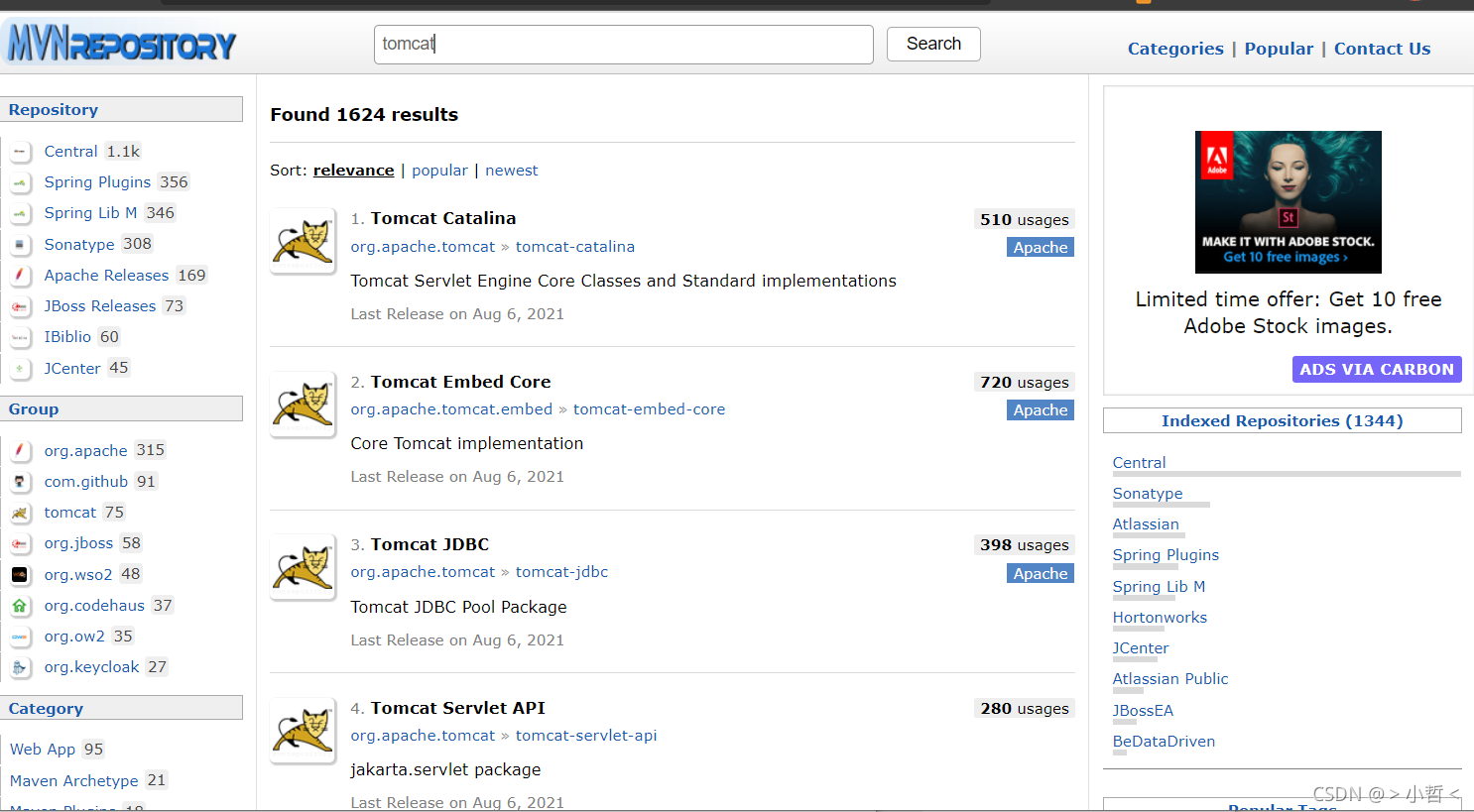Viewport: 1474px width, 812px height.
Task: Click the 510 usages badge
Action: pyautogui.click(x=1024, y=220)
